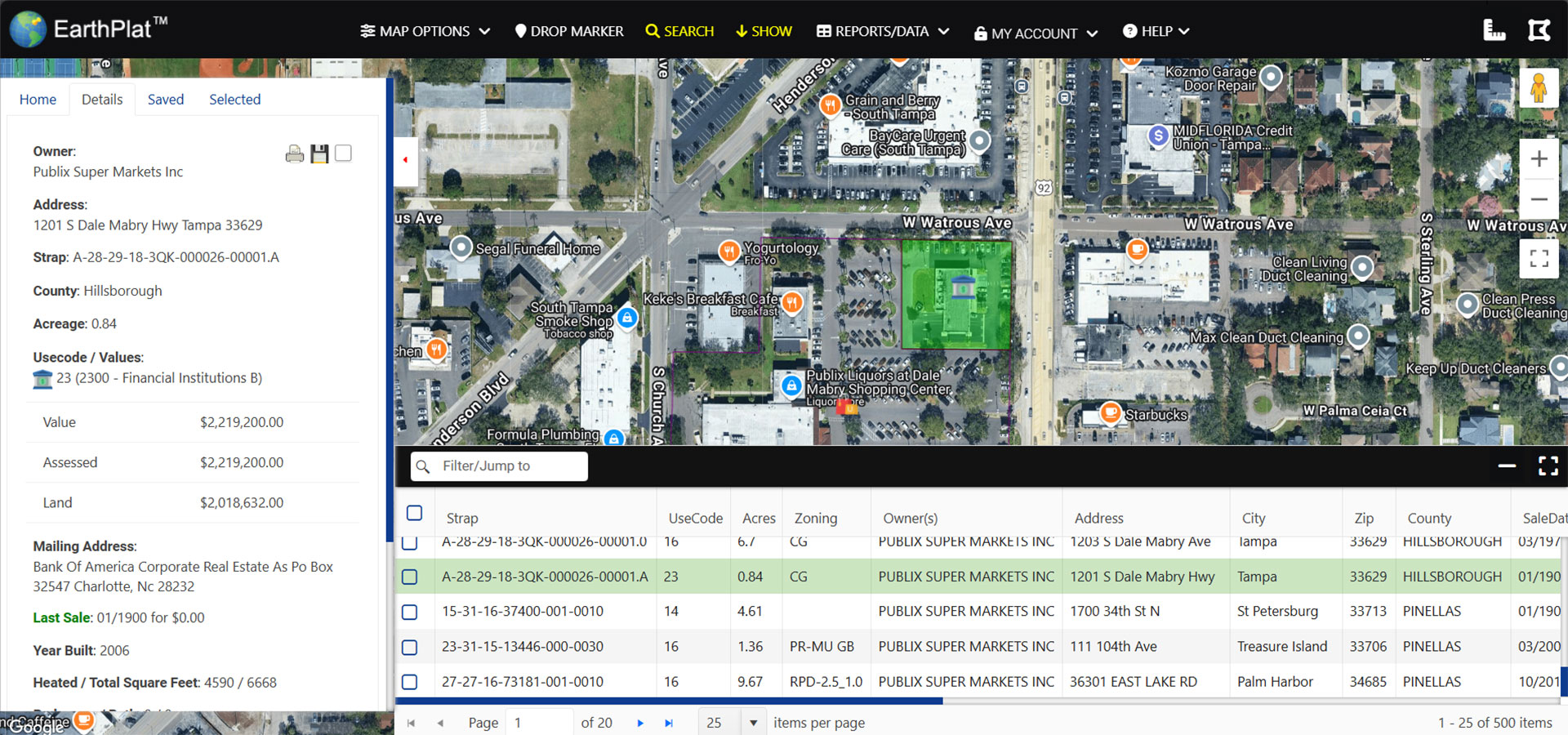This screenshot has width=1568, height=735.
Task: Sort grid by County column
Action: pos(1429,518)
